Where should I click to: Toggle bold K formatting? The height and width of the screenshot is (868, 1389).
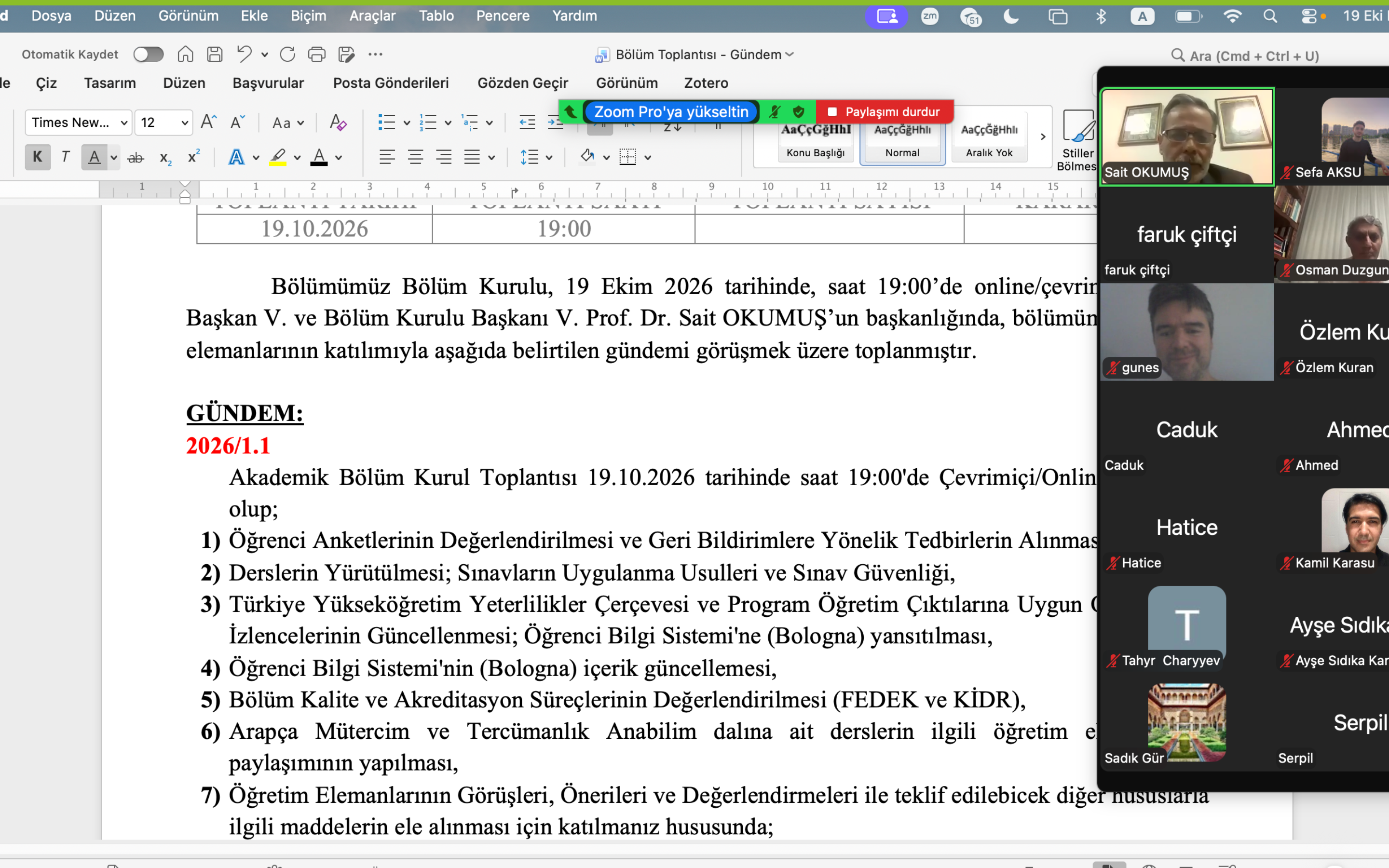[38, 157]
